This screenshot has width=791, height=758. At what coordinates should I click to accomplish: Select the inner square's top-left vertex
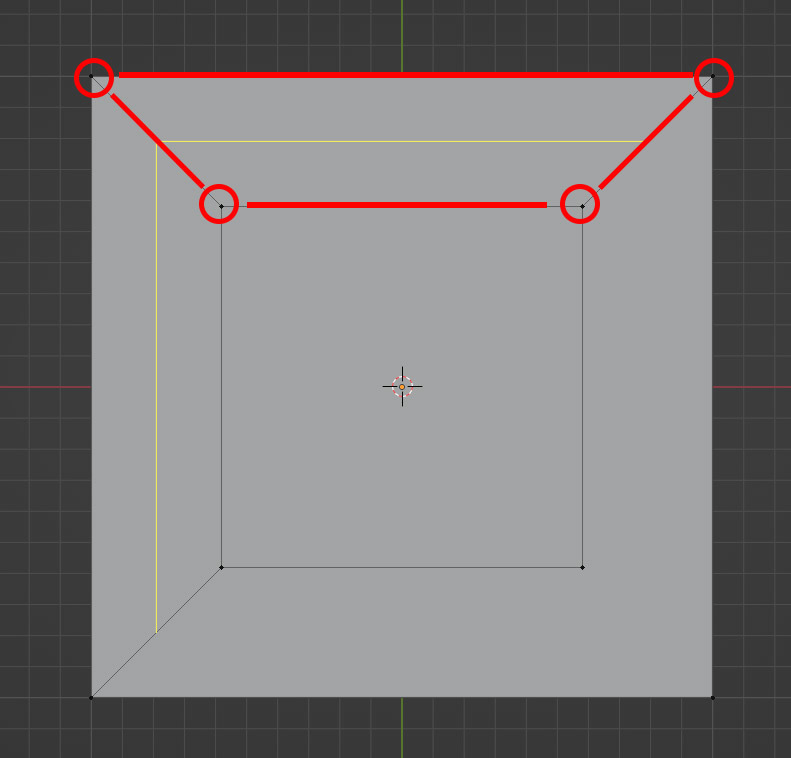[221, 206]
